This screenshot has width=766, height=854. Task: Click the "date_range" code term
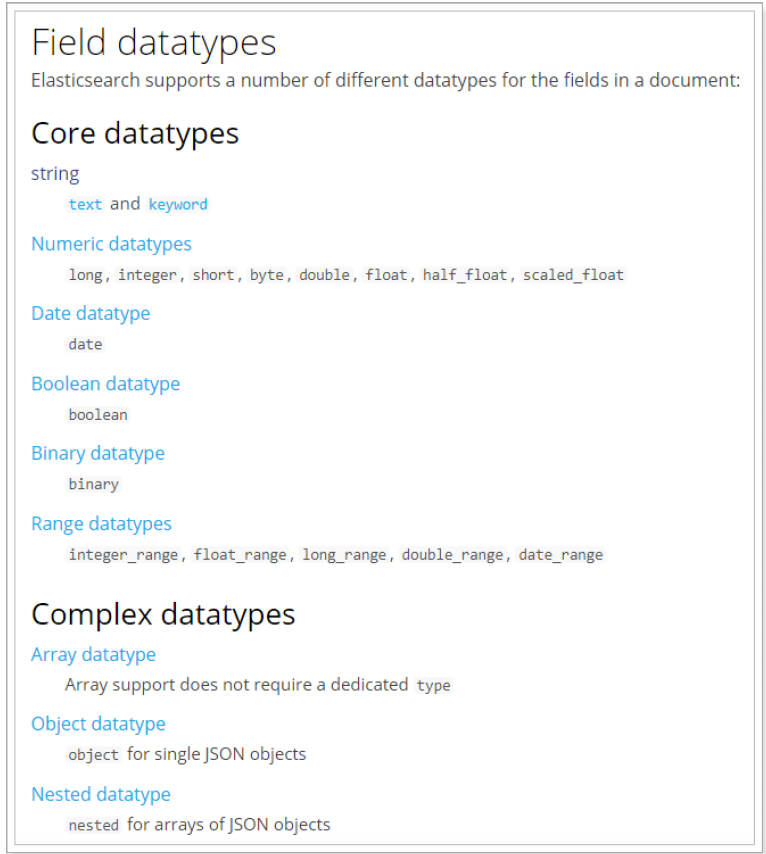click(561, 554)
